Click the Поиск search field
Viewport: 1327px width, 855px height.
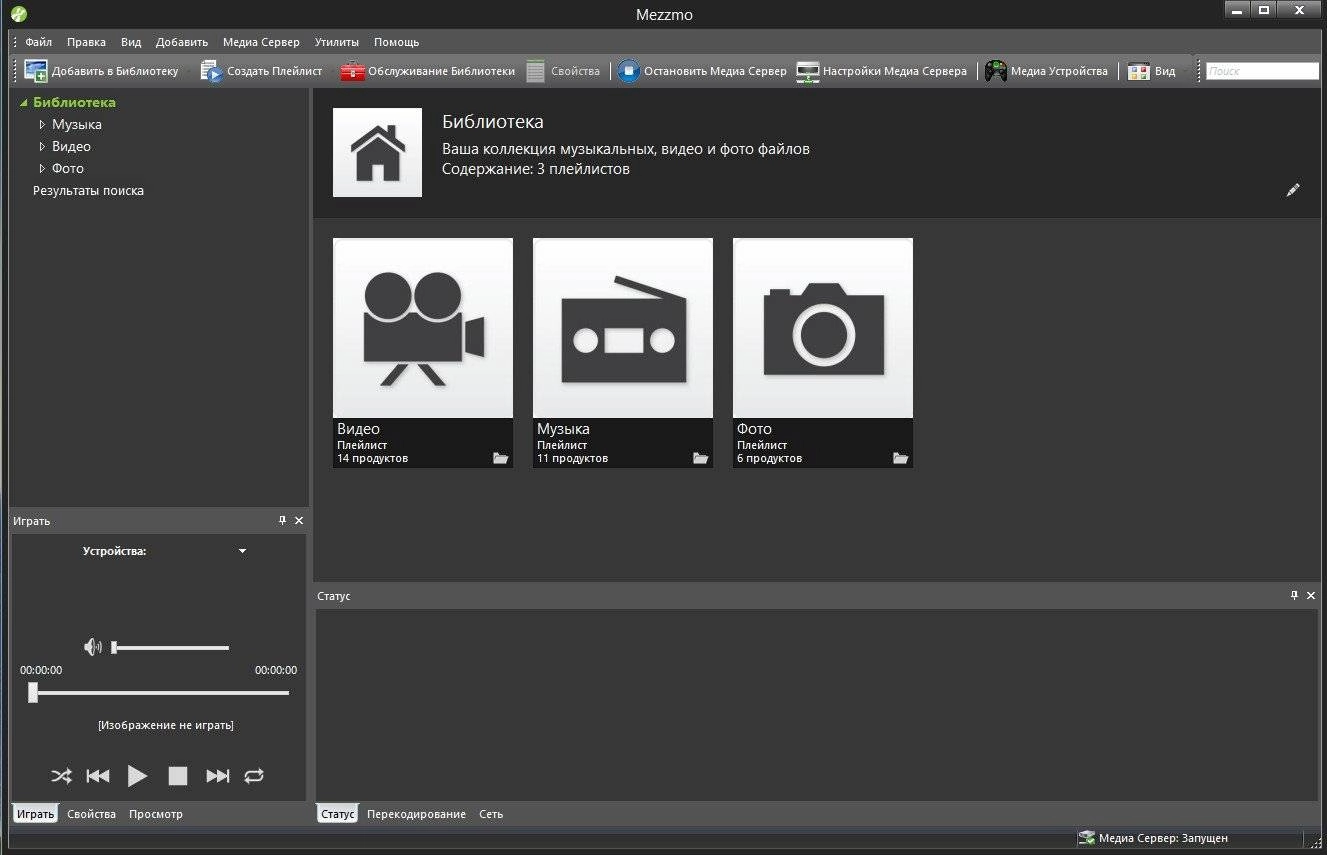(x=1262, y=71)
